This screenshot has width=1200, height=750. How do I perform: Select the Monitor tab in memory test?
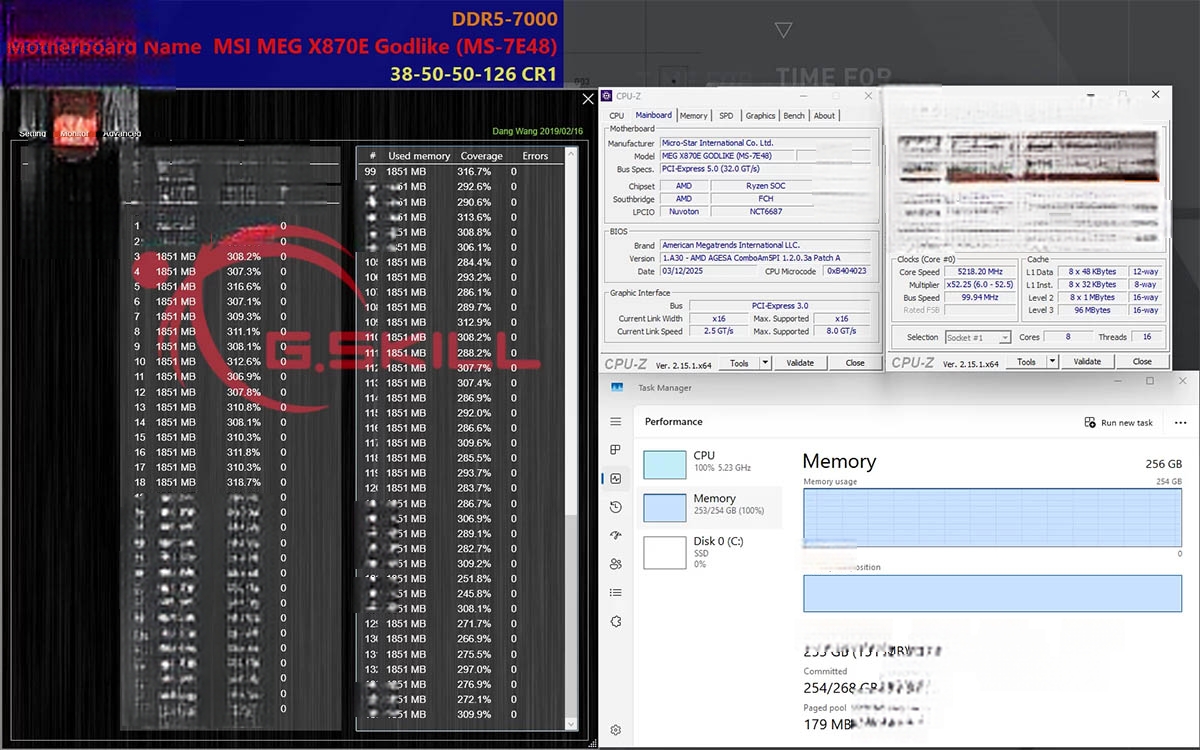tap(75, 133)
